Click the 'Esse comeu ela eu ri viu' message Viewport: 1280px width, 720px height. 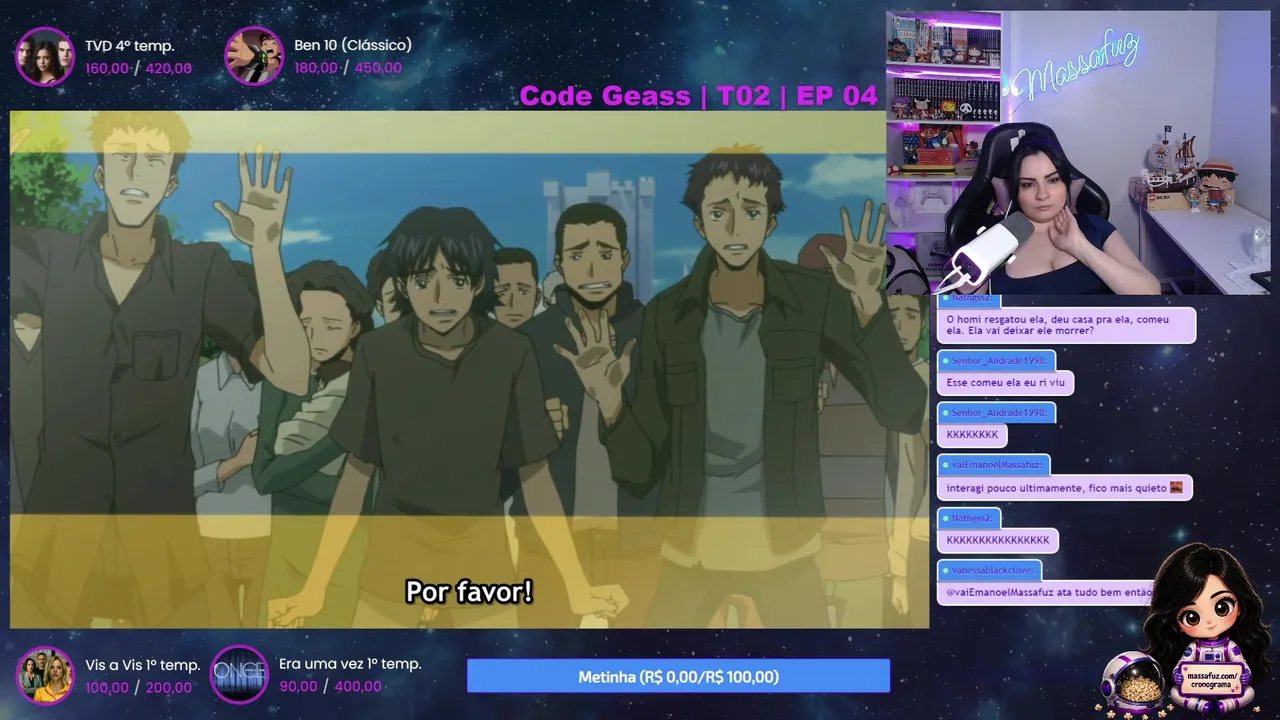click(1005, 383)
